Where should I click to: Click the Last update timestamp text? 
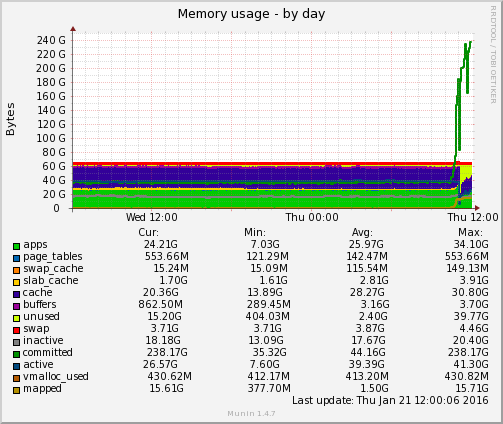click(x=390, y=400)
